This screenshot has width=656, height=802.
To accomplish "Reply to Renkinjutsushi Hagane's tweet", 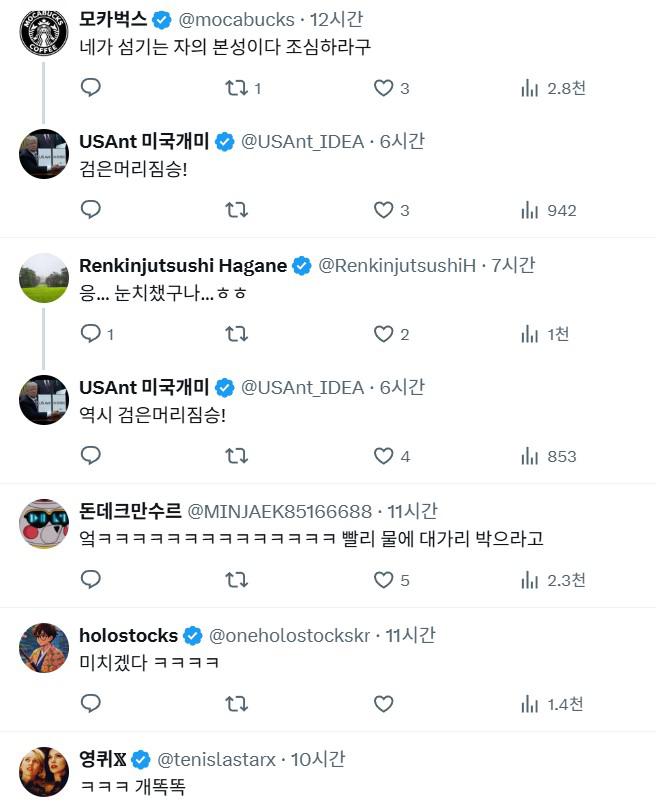I will [x=91, y=334].
